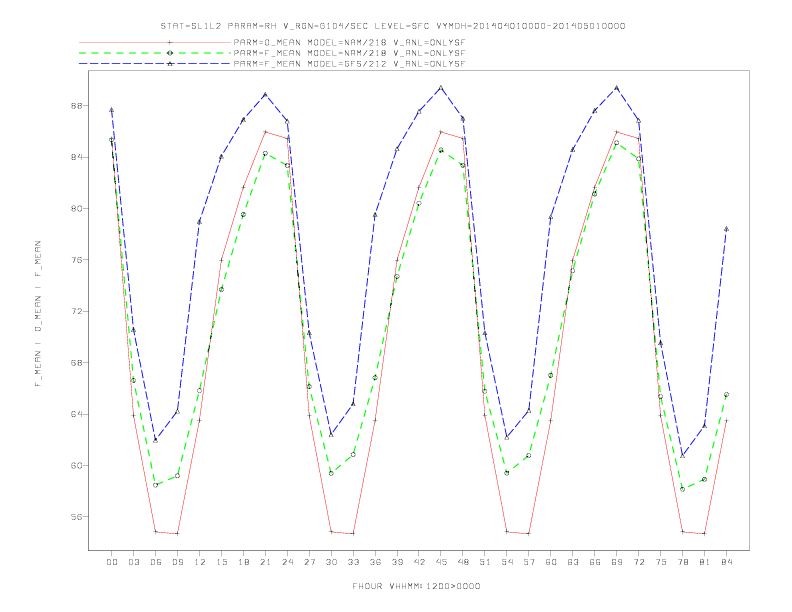Click the x-axis tick label 24

coord(287,562)
